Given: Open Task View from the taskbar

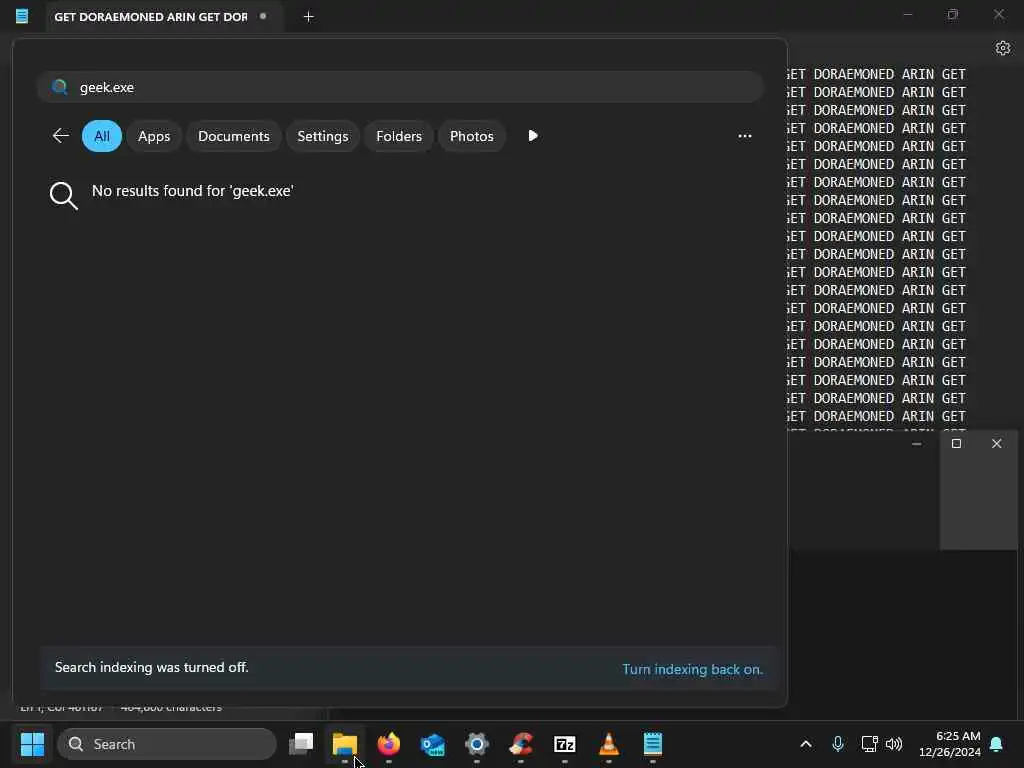Looking at the screenshot, I should coord(301,744).
